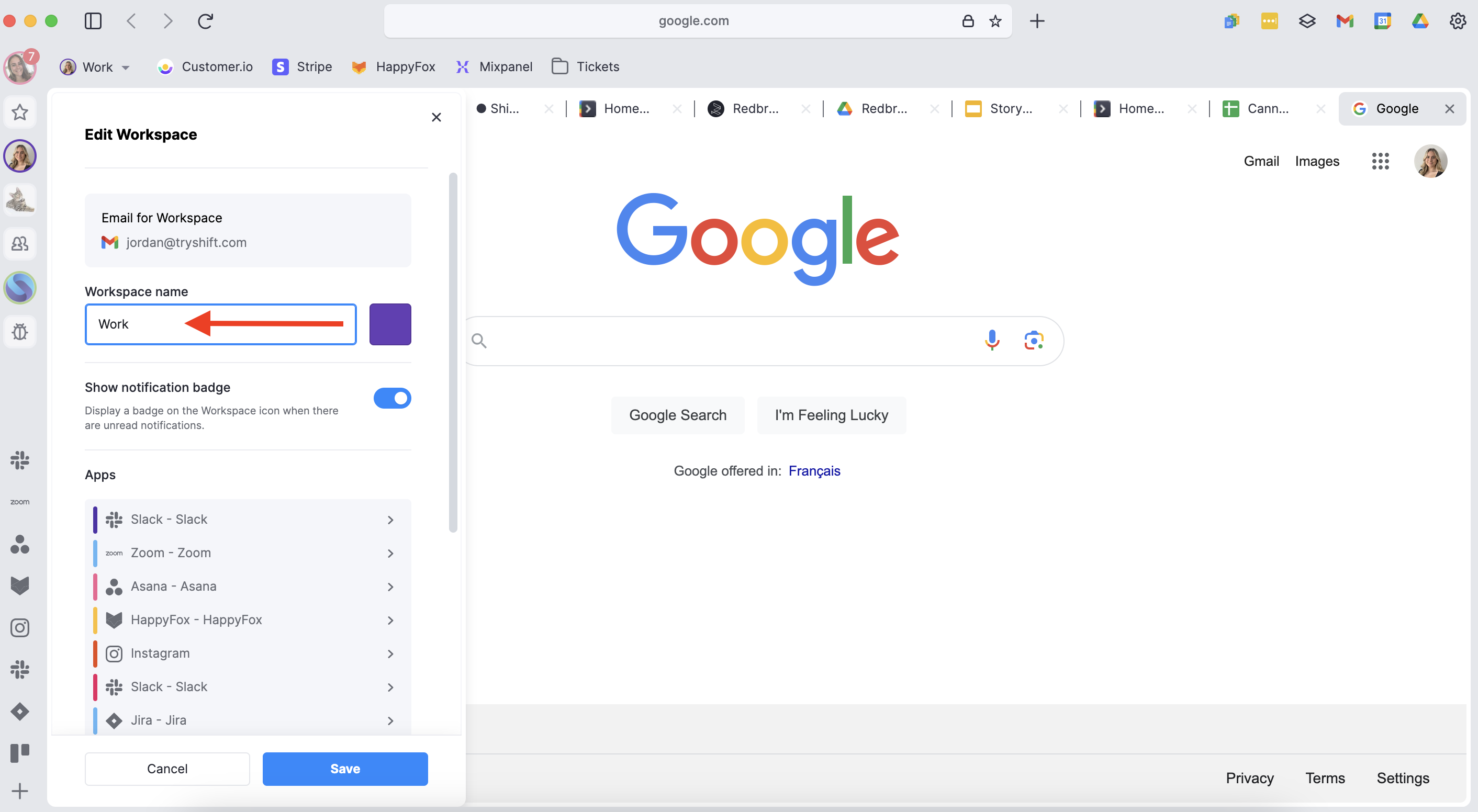Open Google Drive icon in top toolbar
The image size is (1478, 812).
click(1420, 21)
